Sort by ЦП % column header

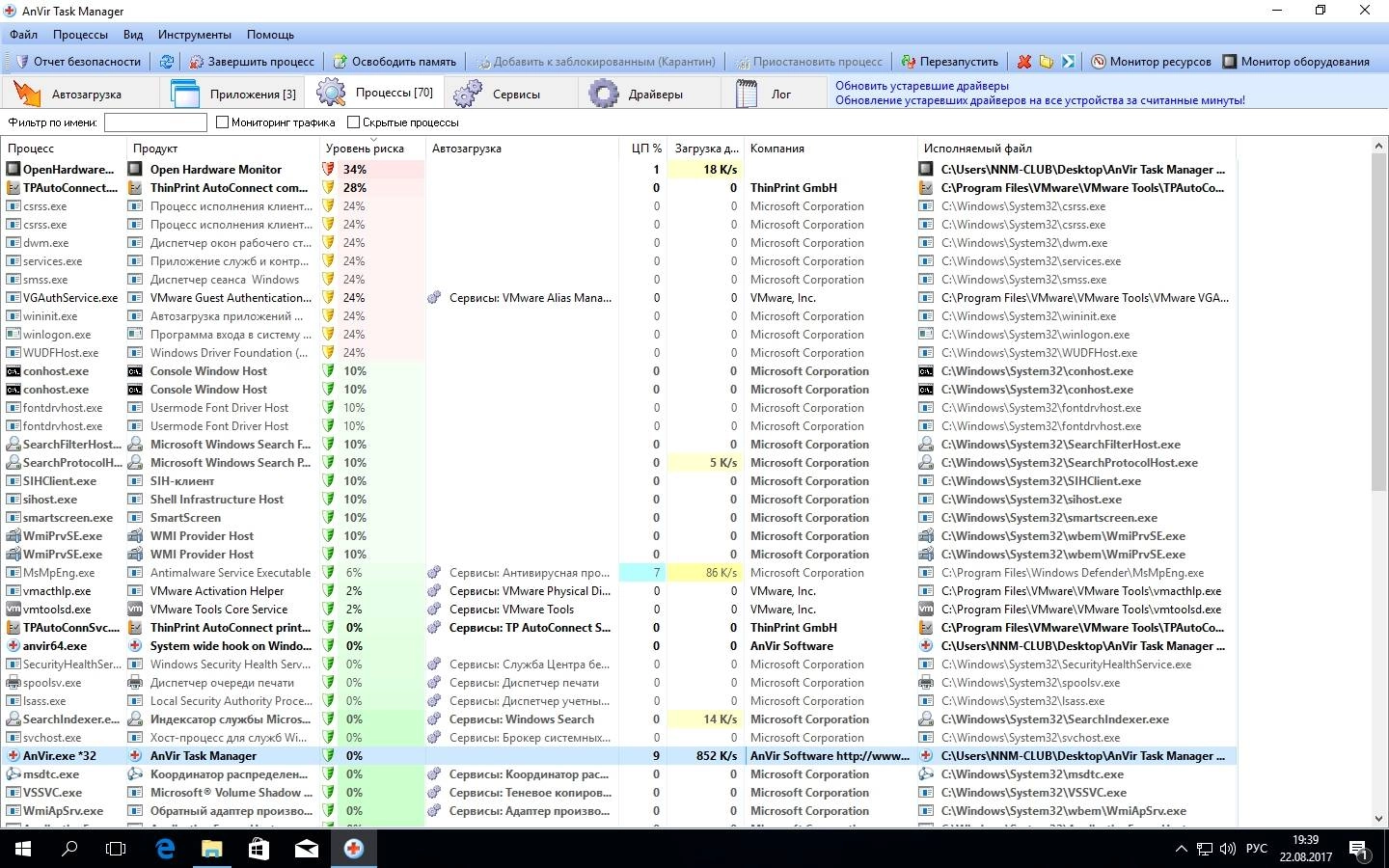pyautogui.click(x=644, y=149)
